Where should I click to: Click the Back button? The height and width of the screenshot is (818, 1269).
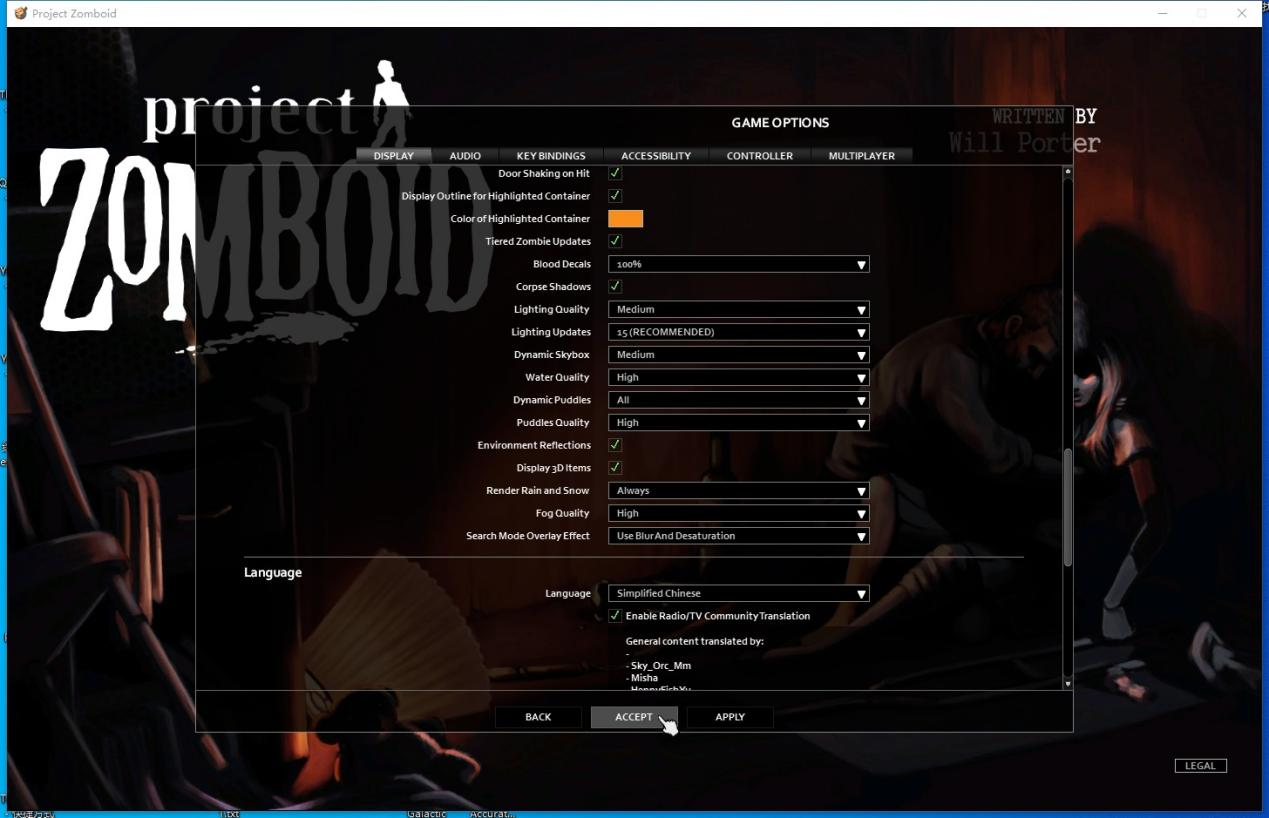(538, 717)
